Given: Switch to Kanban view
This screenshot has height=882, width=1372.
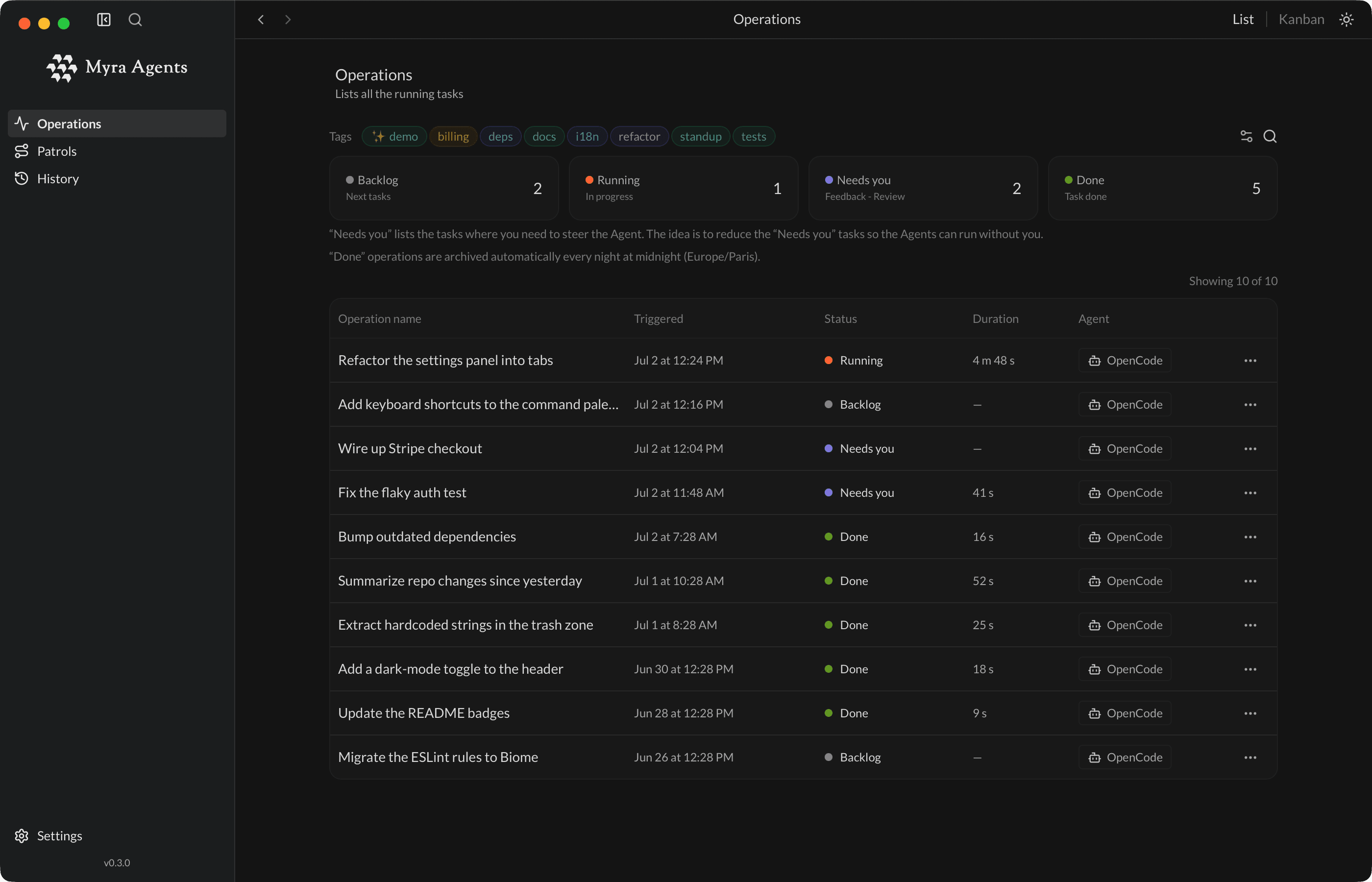Looking at the screenshot, I should tap(1301, 20).
